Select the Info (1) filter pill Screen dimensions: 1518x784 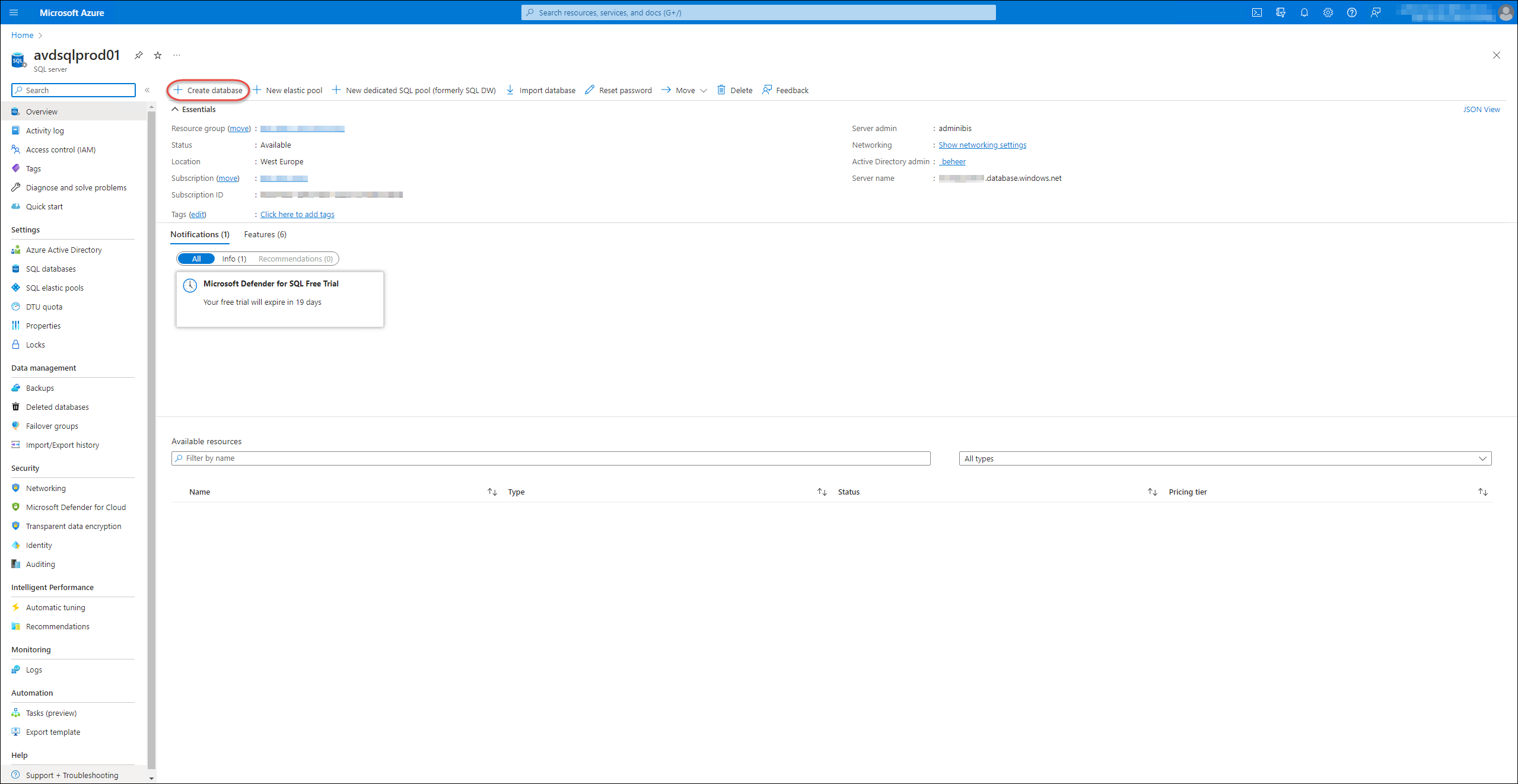pyautogui.click(x=234, y=259)
